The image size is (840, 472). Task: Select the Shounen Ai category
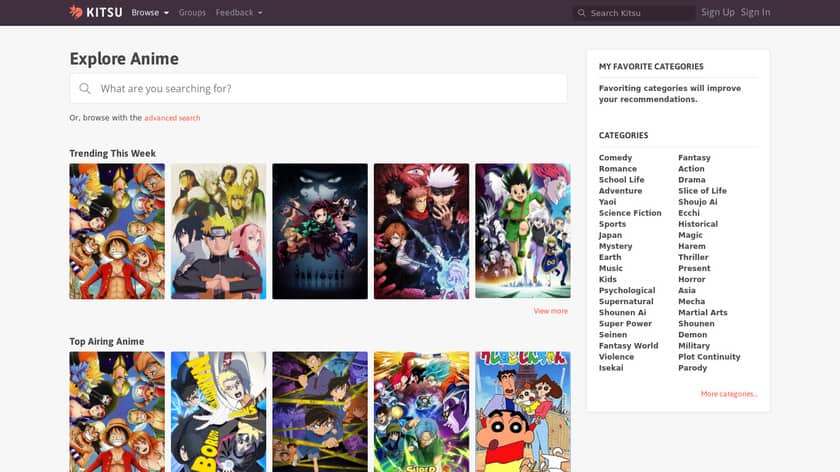click(x=622, y=313)
